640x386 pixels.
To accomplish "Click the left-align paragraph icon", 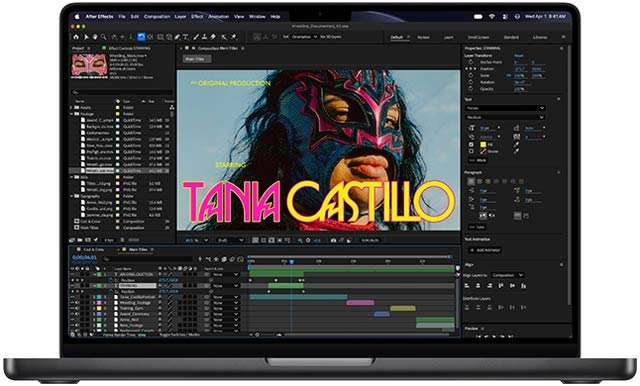I will 471,181.
